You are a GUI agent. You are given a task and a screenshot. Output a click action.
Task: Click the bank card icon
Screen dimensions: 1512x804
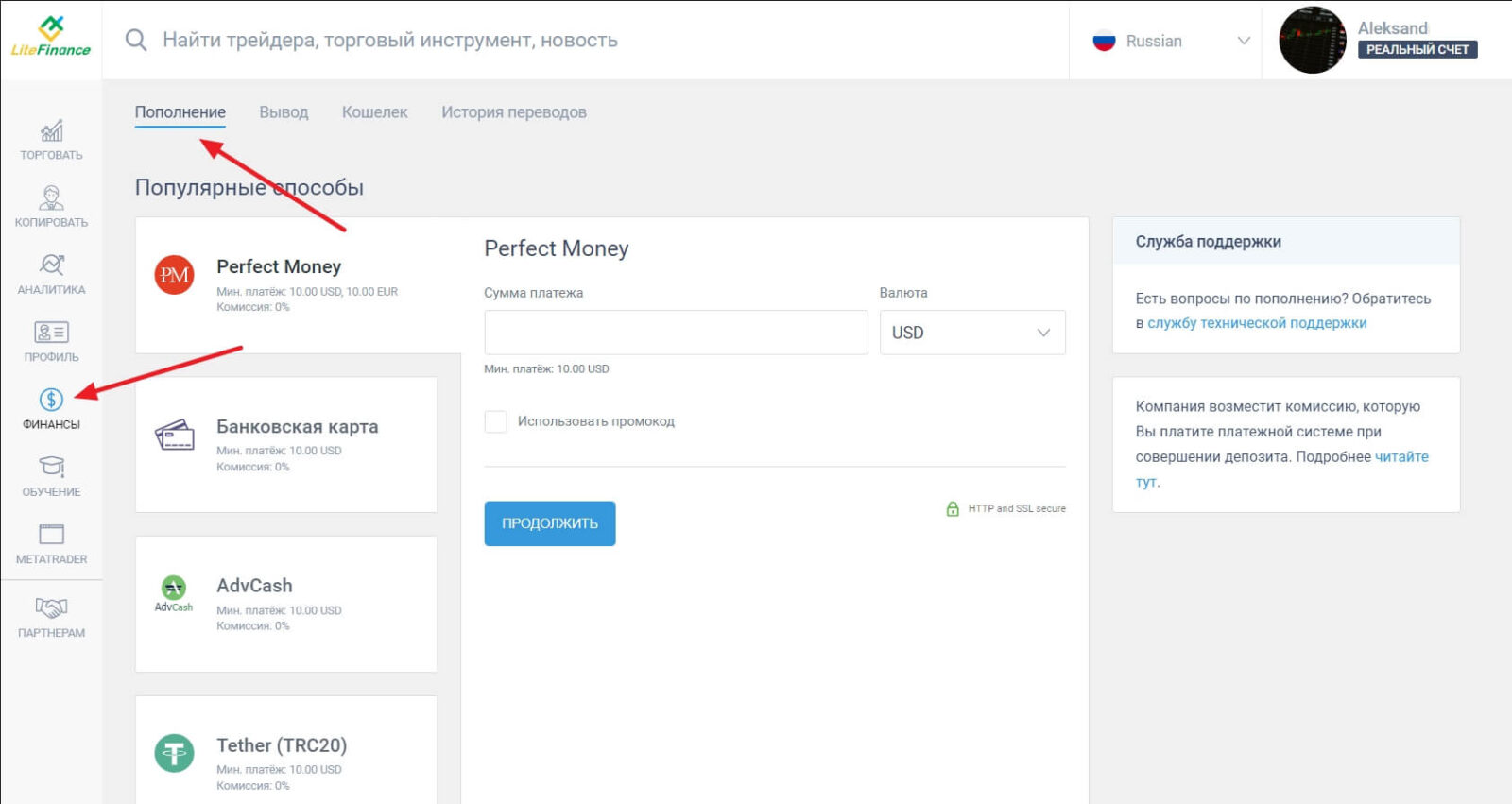pos(174,435)
